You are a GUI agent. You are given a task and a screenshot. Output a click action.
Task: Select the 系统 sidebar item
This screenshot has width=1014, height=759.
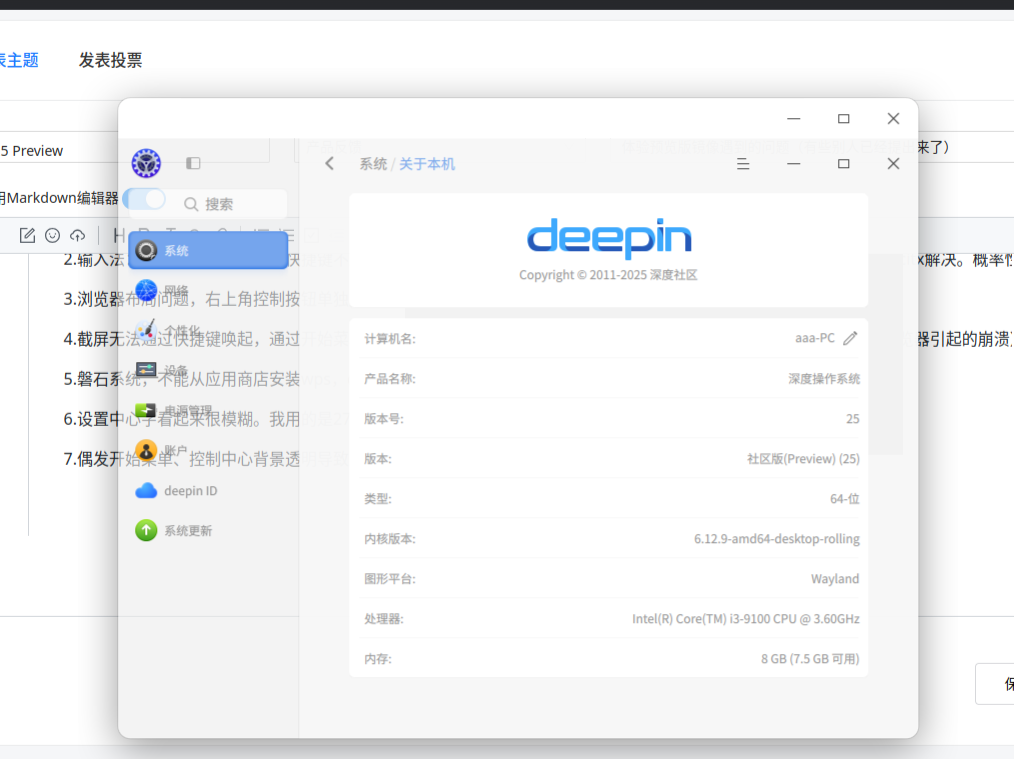[208, 250]
